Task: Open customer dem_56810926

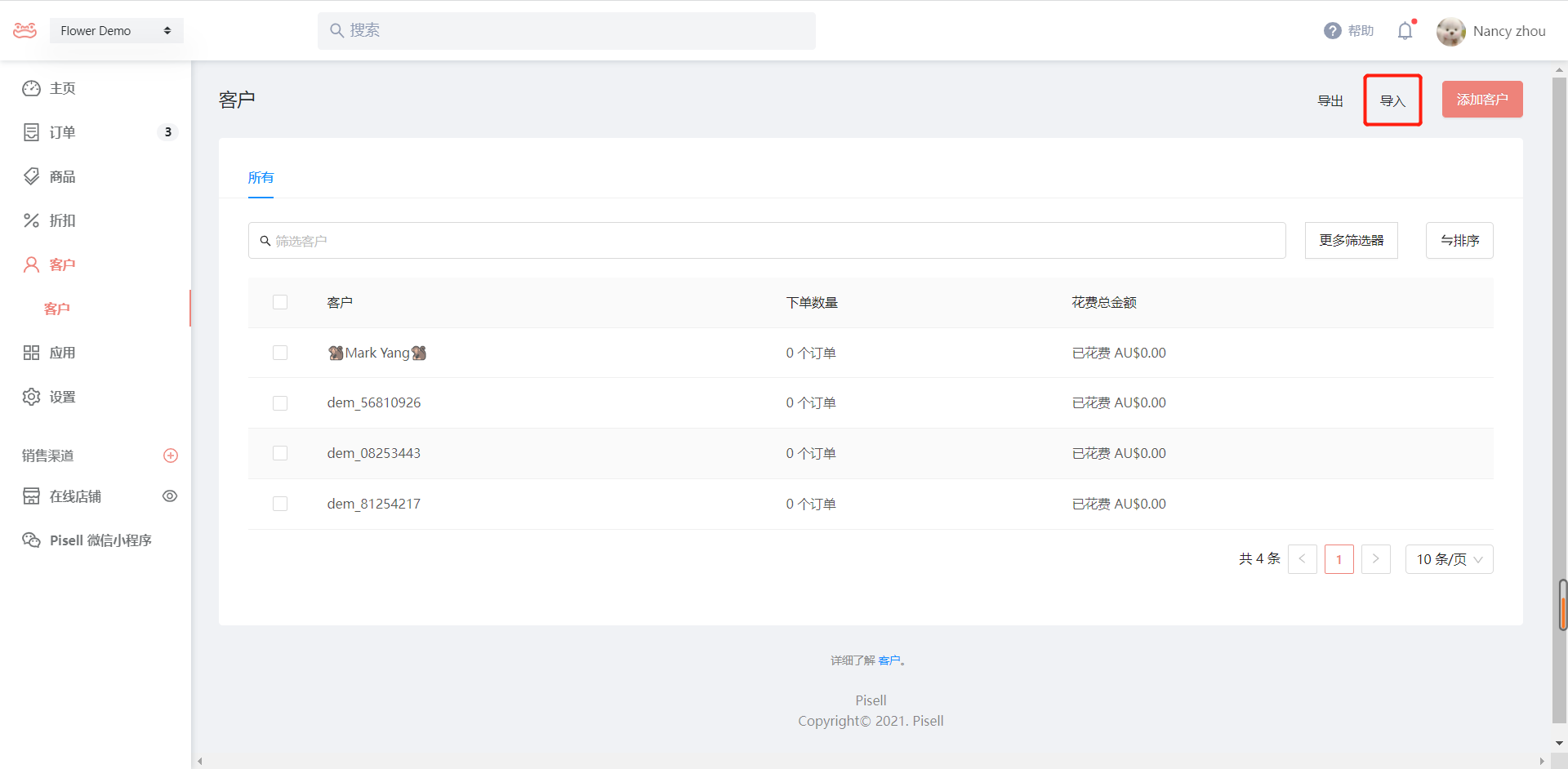Action: coord(374,403)
